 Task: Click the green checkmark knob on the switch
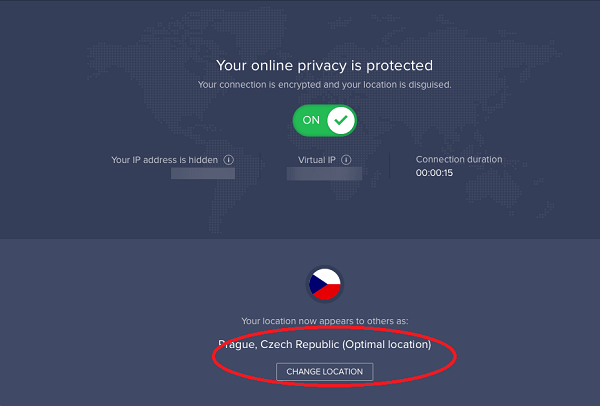[342, 121]
